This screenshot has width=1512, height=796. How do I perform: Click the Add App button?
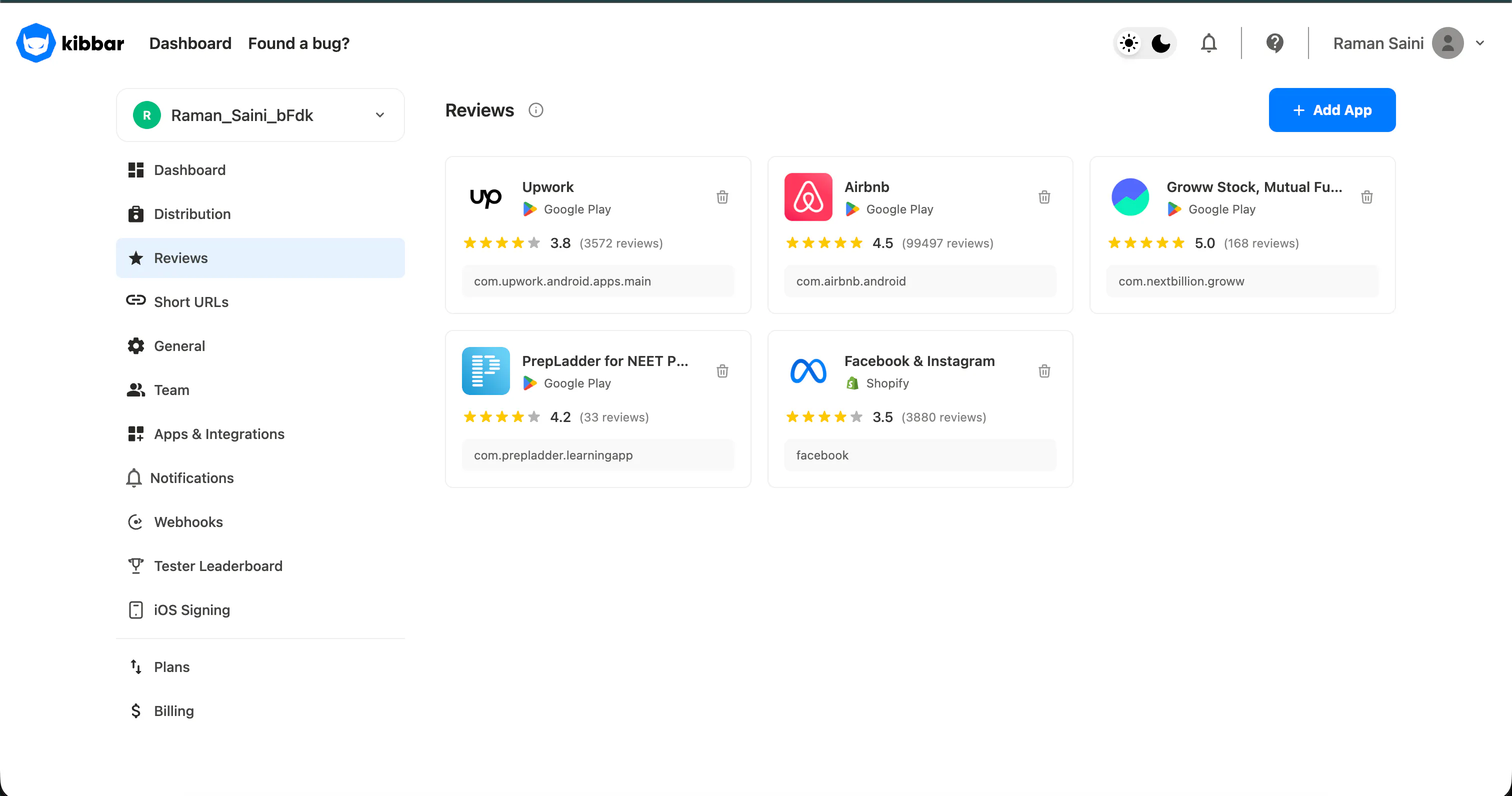click(x=1332, y=110)
